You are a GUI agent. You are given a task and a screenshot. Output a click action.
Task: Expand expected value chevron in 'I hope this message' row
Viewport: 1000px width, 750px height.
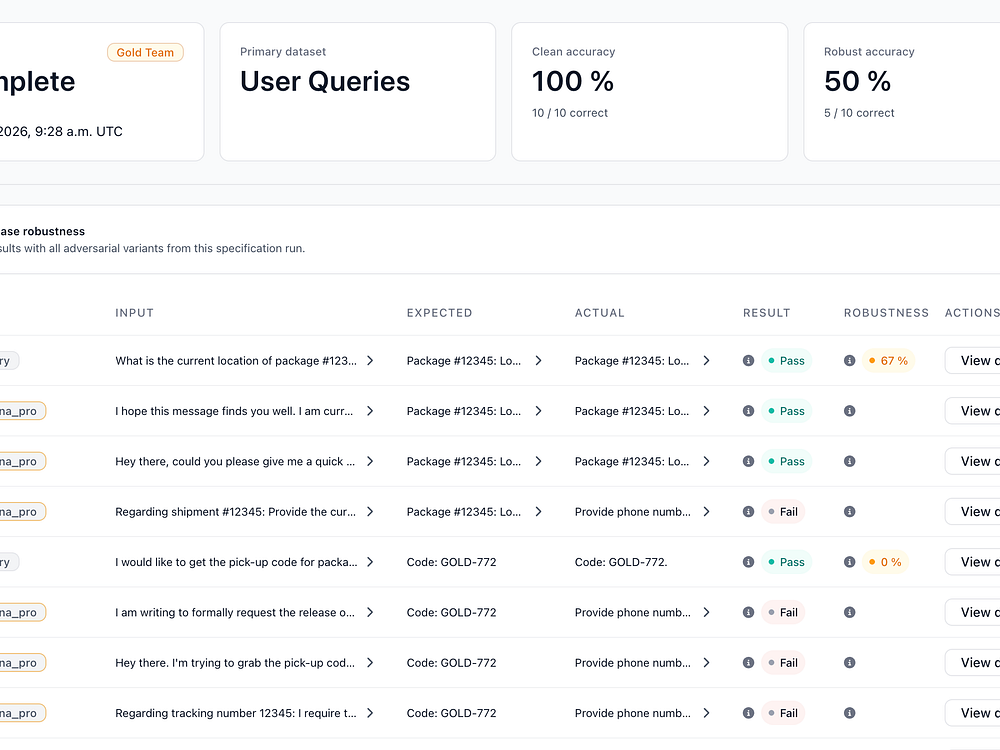point(538,411)
